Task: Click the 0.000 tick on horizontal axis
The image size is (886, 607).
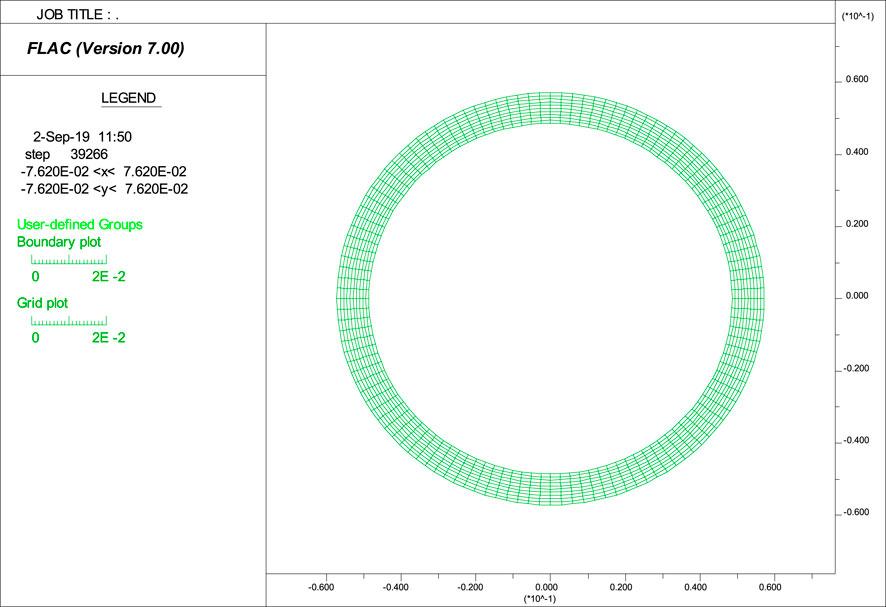Action: tap(548, 588)
